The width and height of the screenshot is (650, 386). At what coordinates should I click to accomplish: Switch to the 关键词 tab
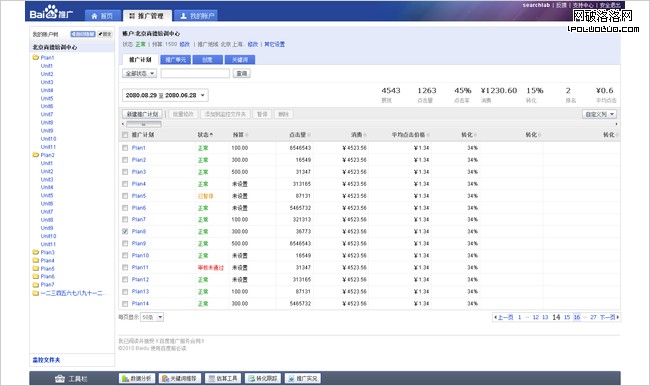click(x=240, y=60)
